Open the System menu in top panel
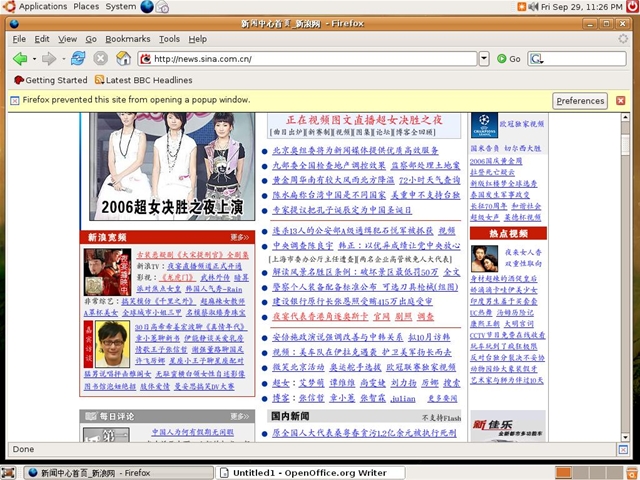 pyautogui.click(x=121, y=7)
